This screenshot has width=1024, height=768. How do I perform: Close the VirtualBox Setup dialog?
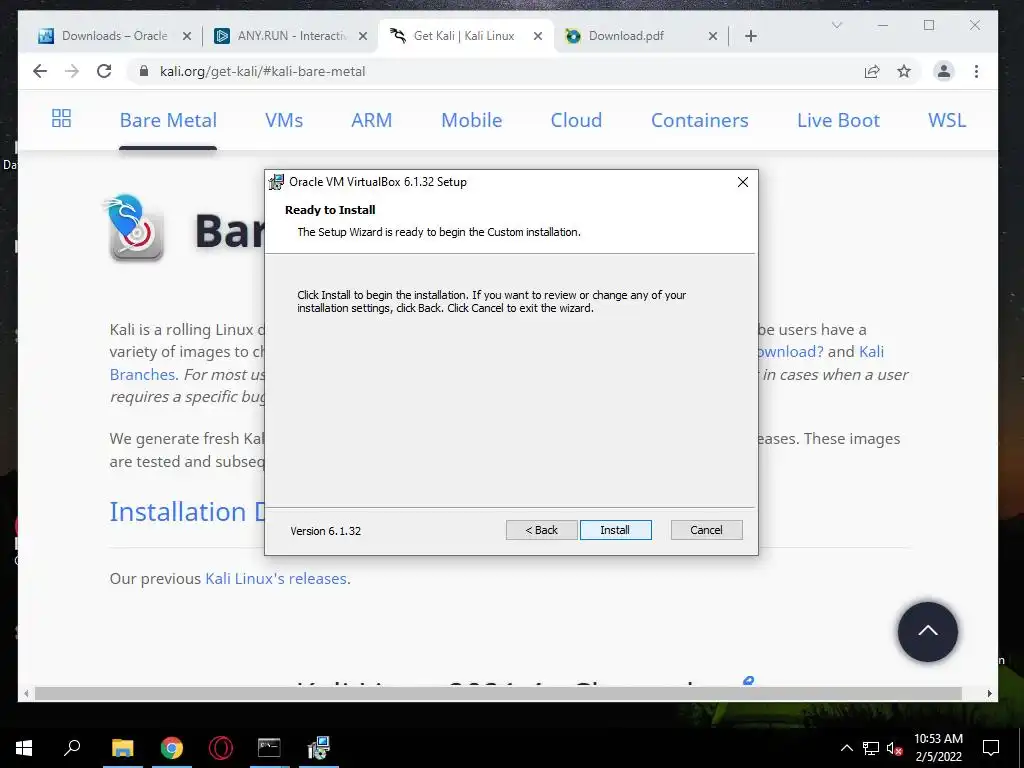[743, 182]
